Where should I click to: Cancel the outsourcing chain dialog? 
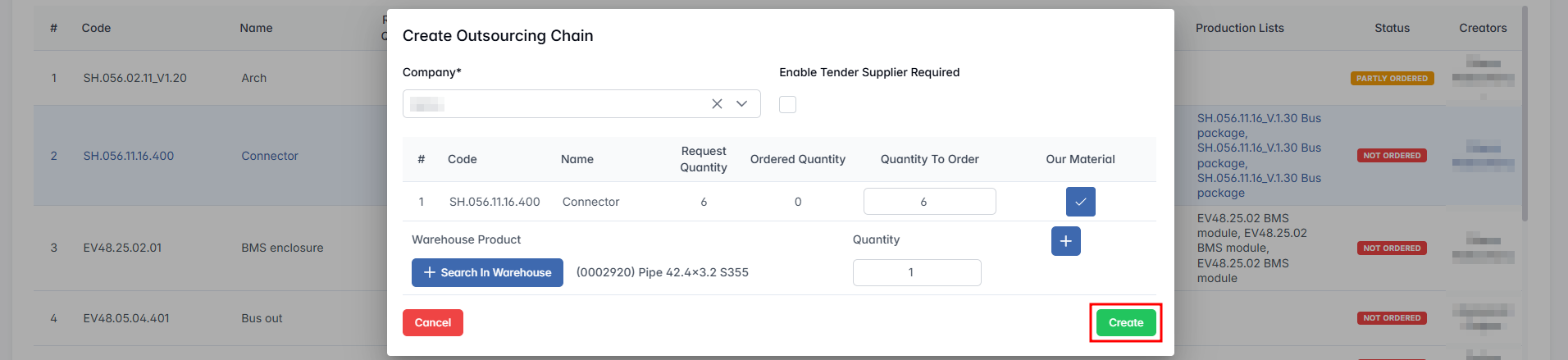point(432,323)
